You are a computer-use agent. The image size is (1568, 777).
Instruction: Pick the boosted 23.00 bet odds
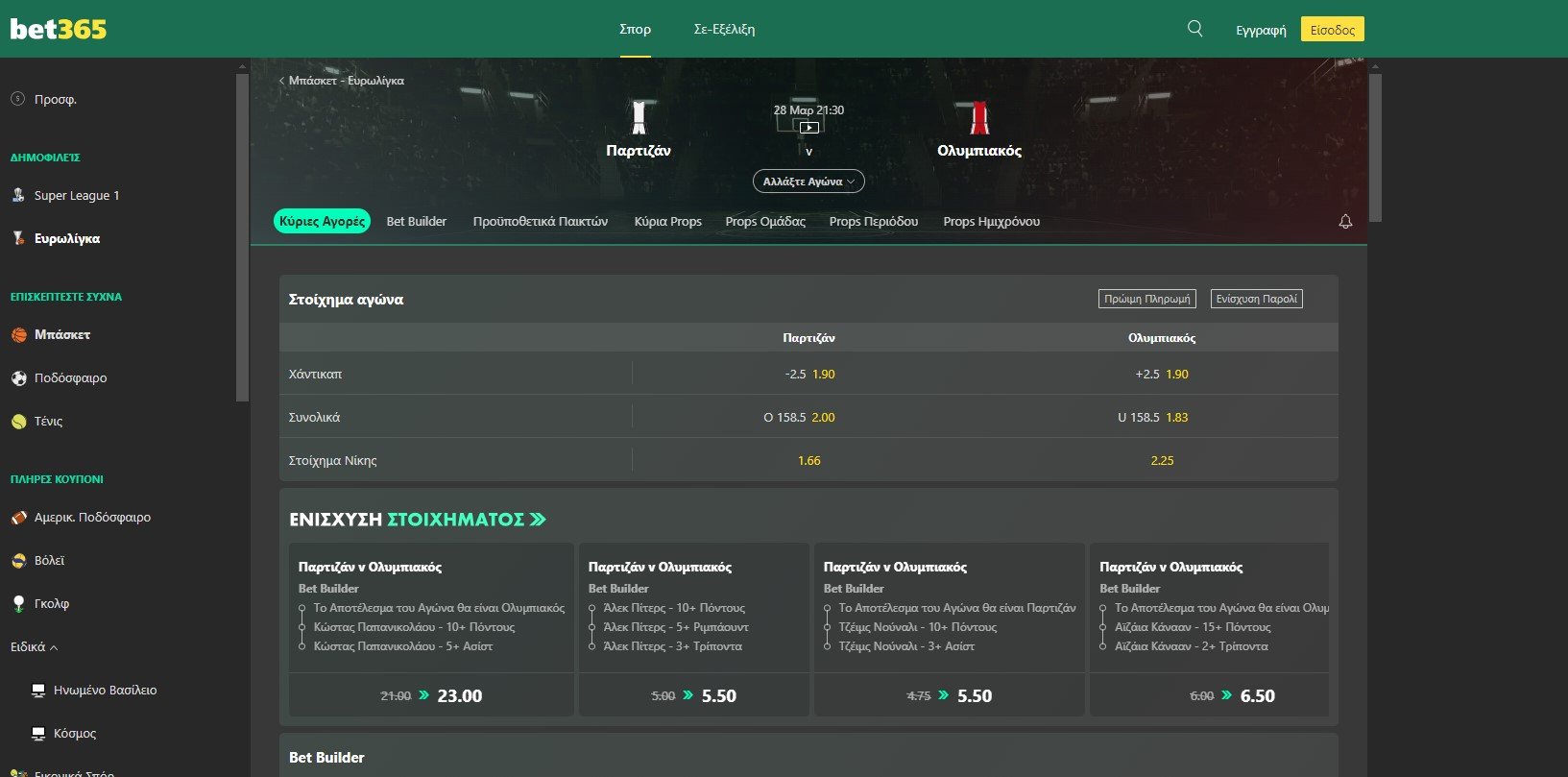459,696
